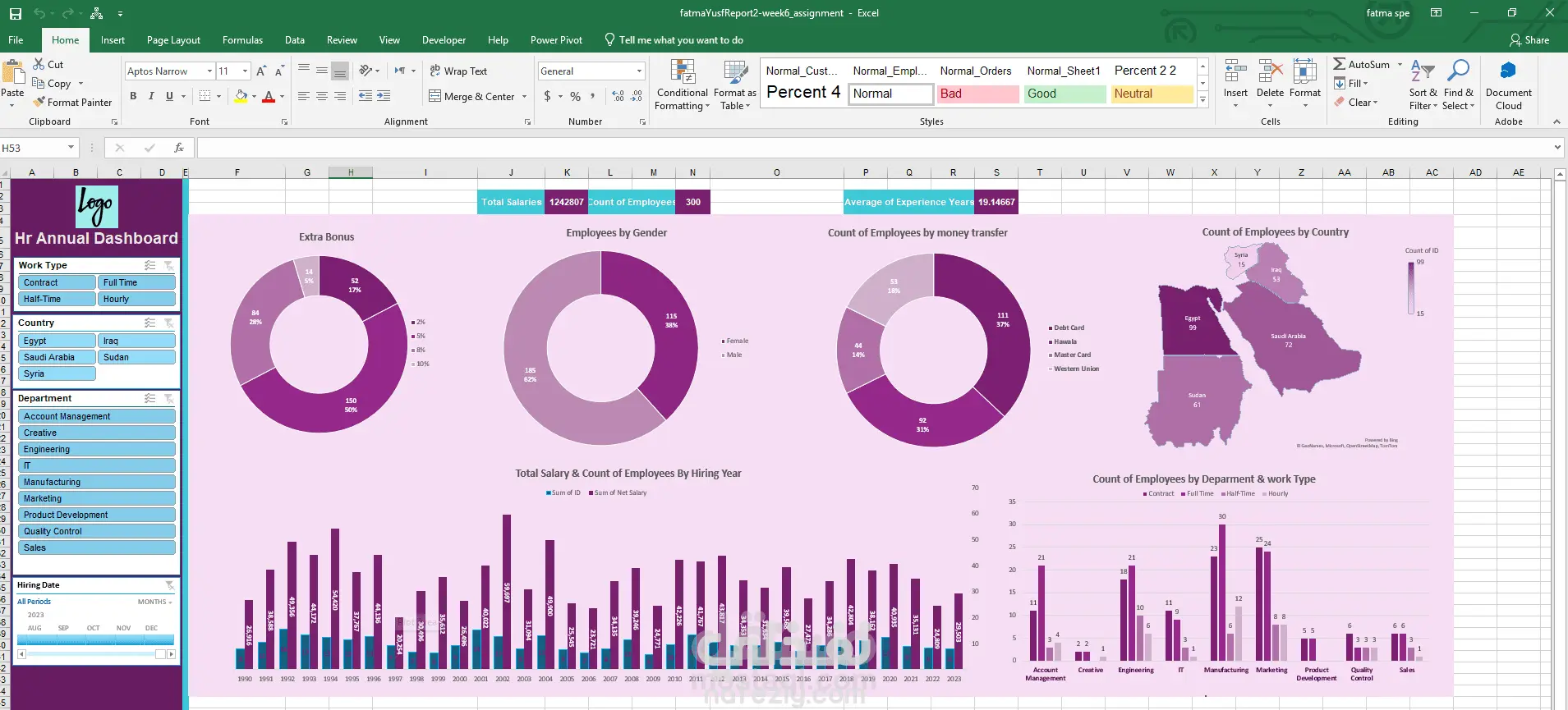1568x710 pixels.
Task: Click the Merge & Center icon
Action: pos(435,96)
